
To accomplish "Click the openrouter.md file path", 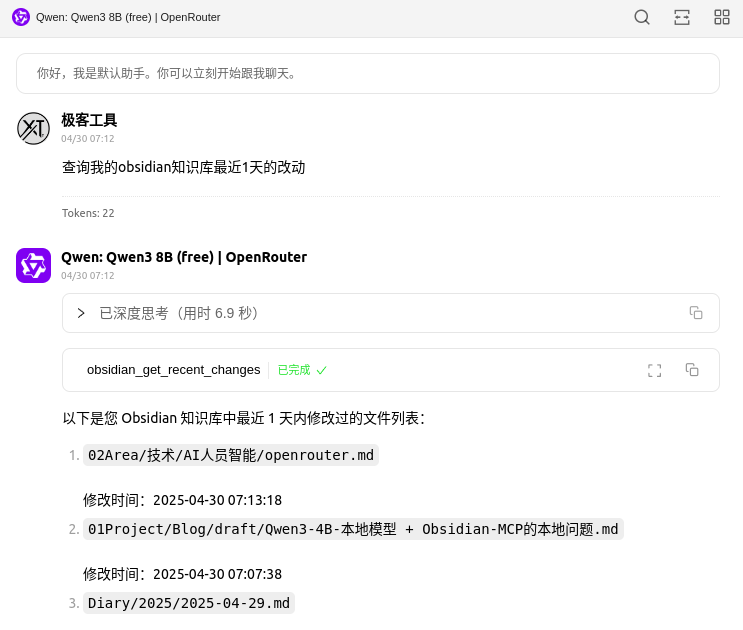I will click(x=231, y=455).
